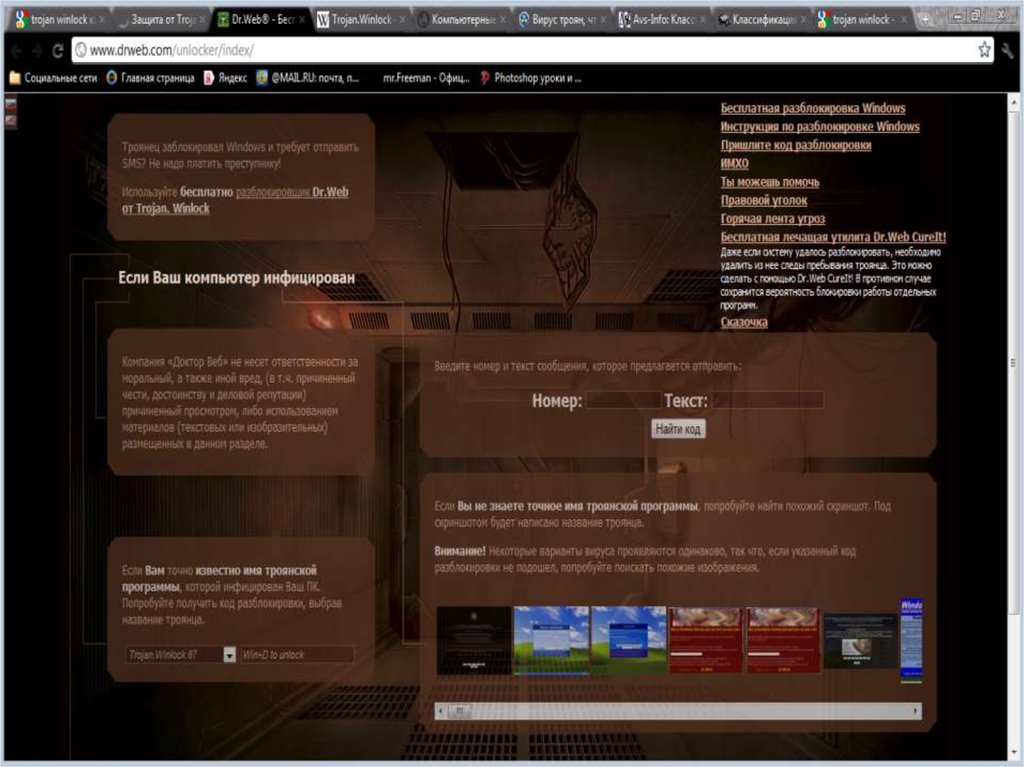Open the Chrome wrench settings menu
Image resolution: width=1024 pixels, height=767 pixels.
pos(1008,50)
